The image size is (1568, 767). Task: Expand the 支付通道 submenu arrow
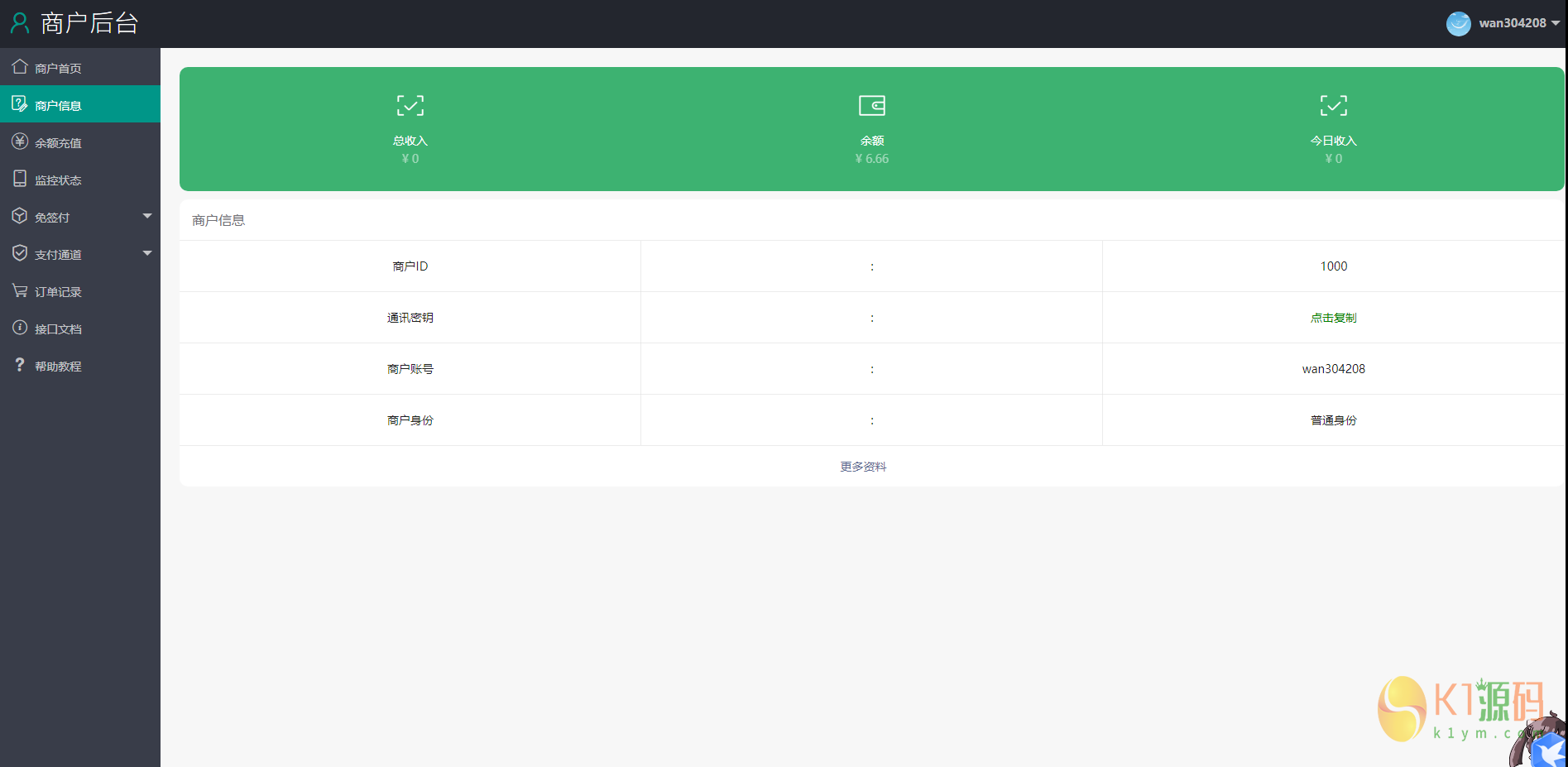pos(147,253)
